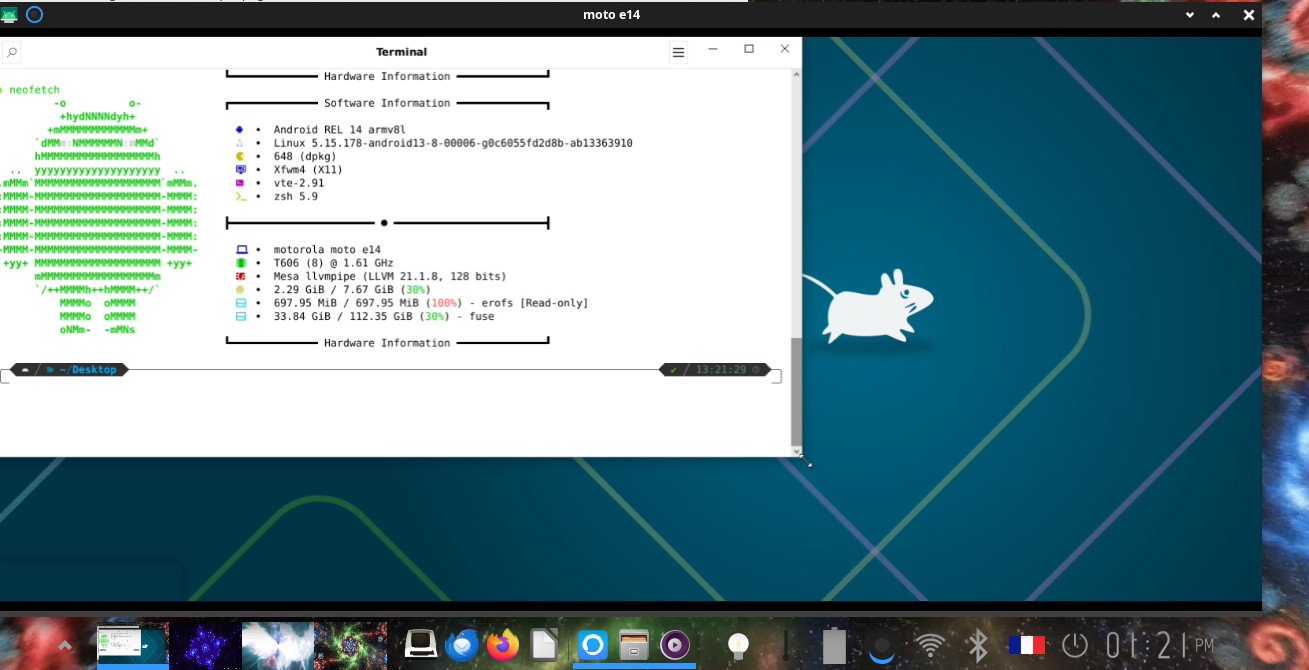Click the Android icon in moto e14 titlebar
The image size is (1309, 670).
point(10,15)
